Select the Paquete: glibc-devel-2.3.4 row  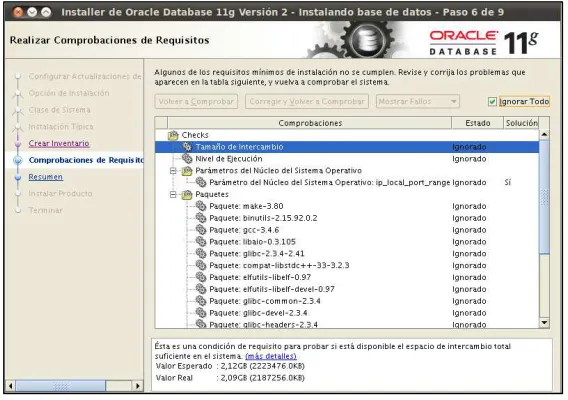pyautogui.click(x=347, y=313)
